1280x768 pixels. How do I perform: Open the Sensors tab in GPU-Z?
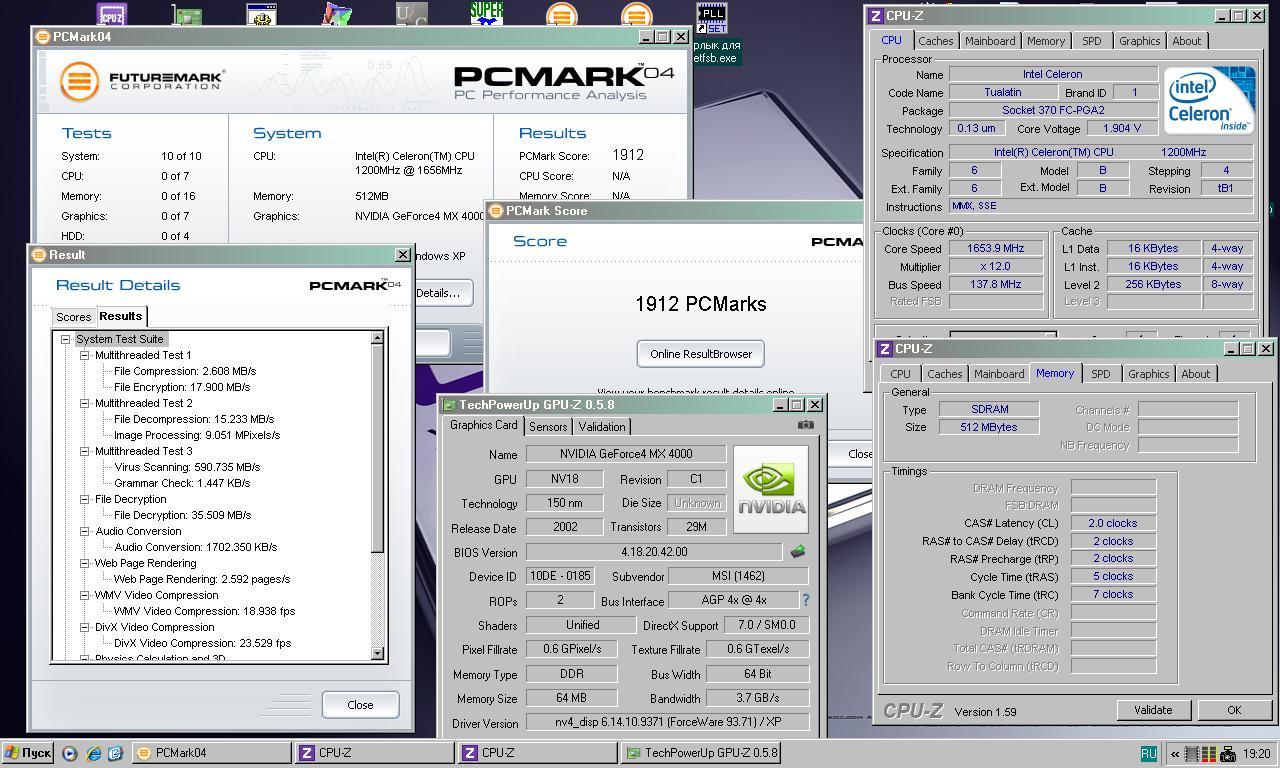[x=548, y=427]
